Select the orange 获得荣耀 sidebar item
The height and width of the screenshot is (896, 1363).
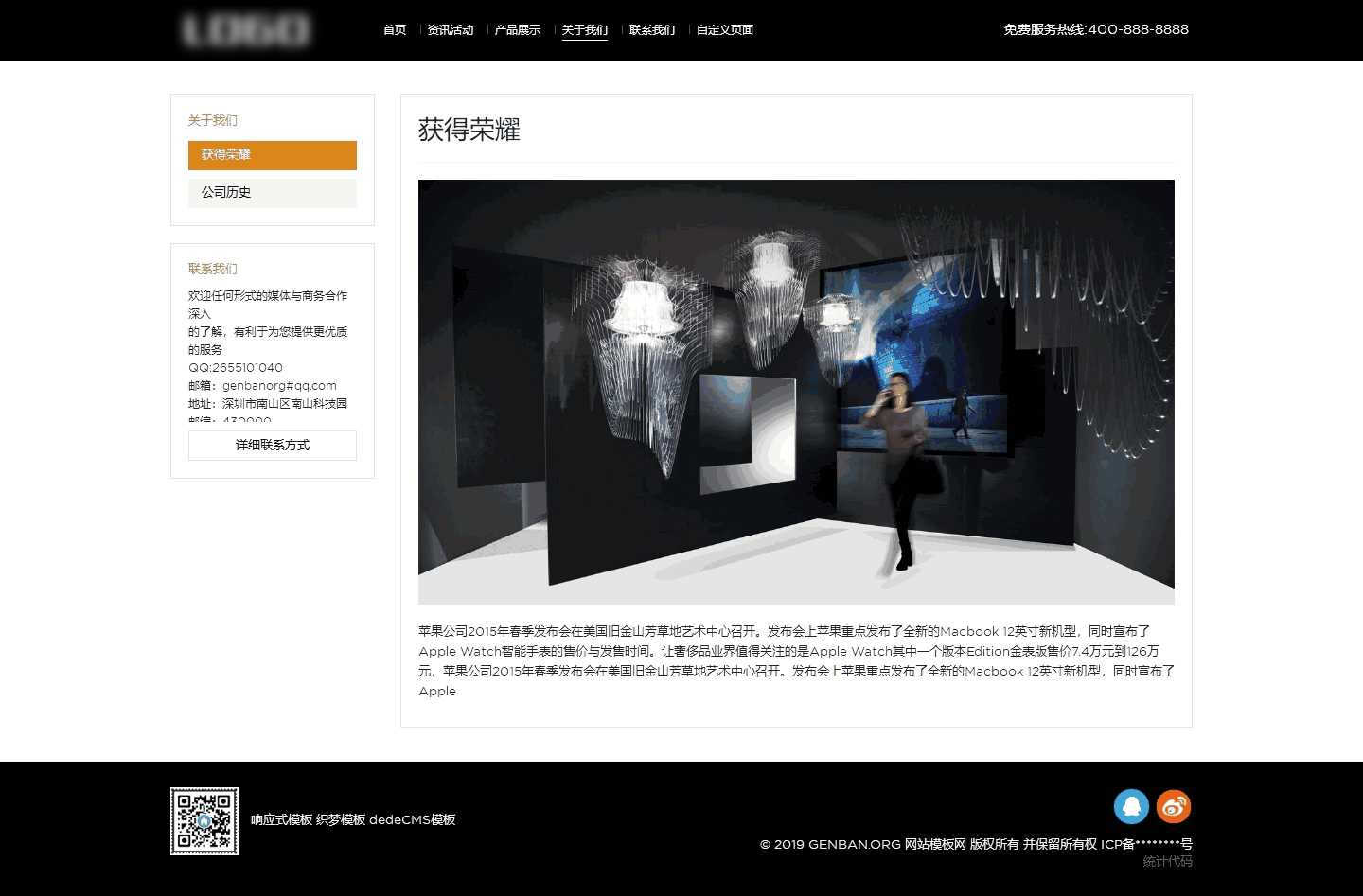273,155
